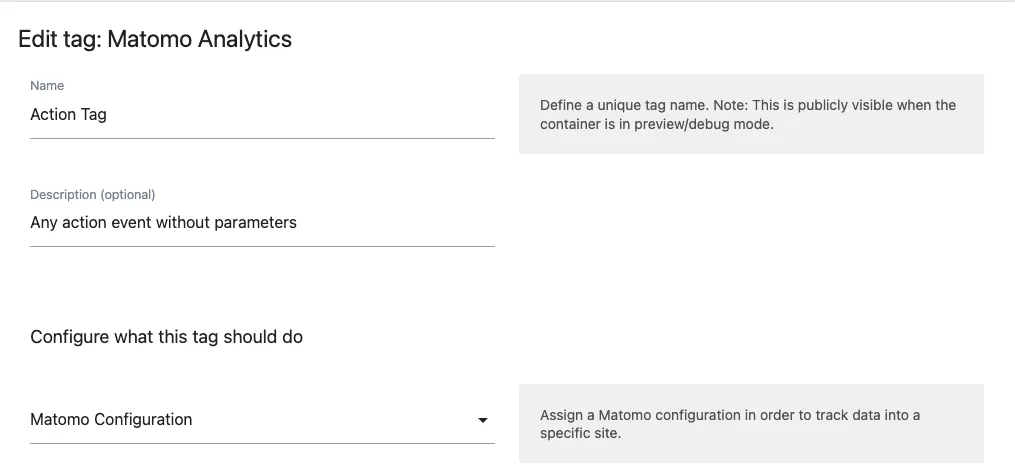Click the Description (optional) label
This screenshot has height=473, width=1015.
(x=93, y=194)
